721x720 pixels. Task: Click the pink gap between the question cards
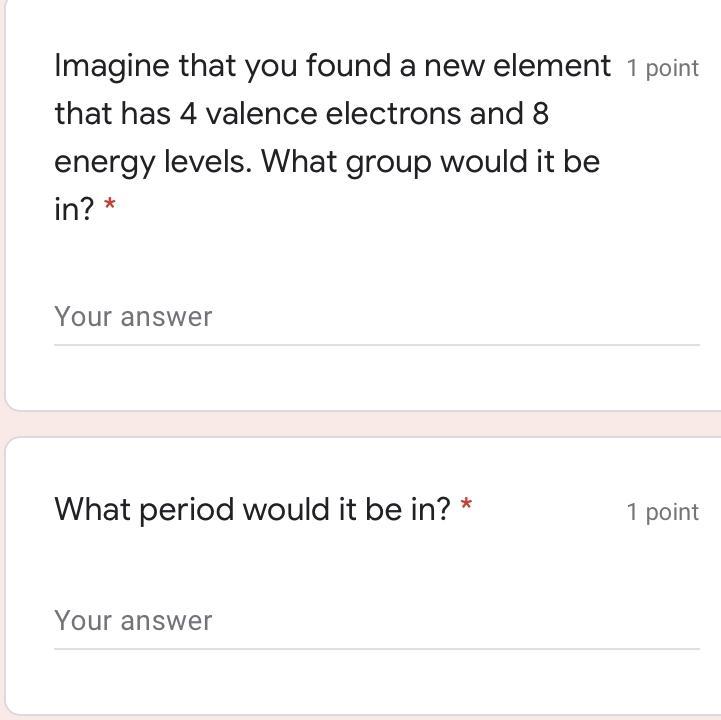[360, 424]
